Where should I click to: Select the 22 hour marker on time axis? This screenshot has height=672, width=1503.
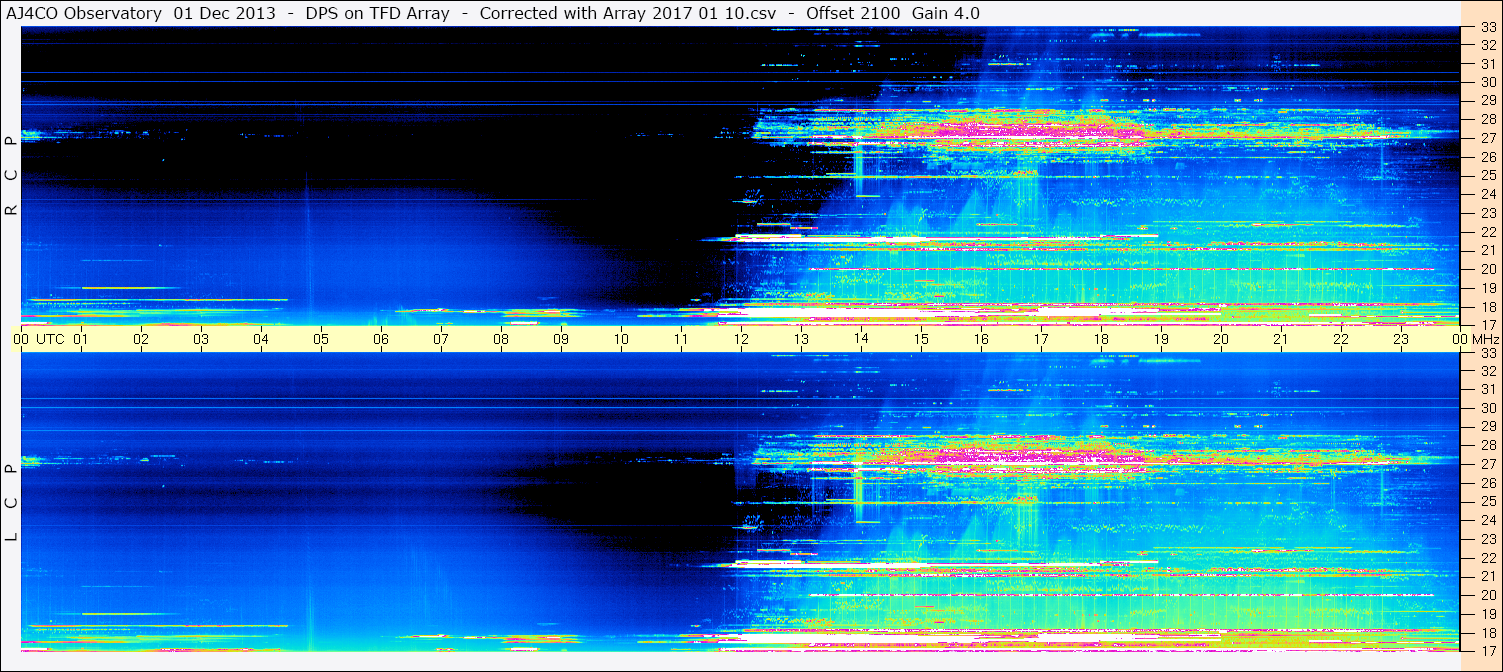pos(1341,339)
